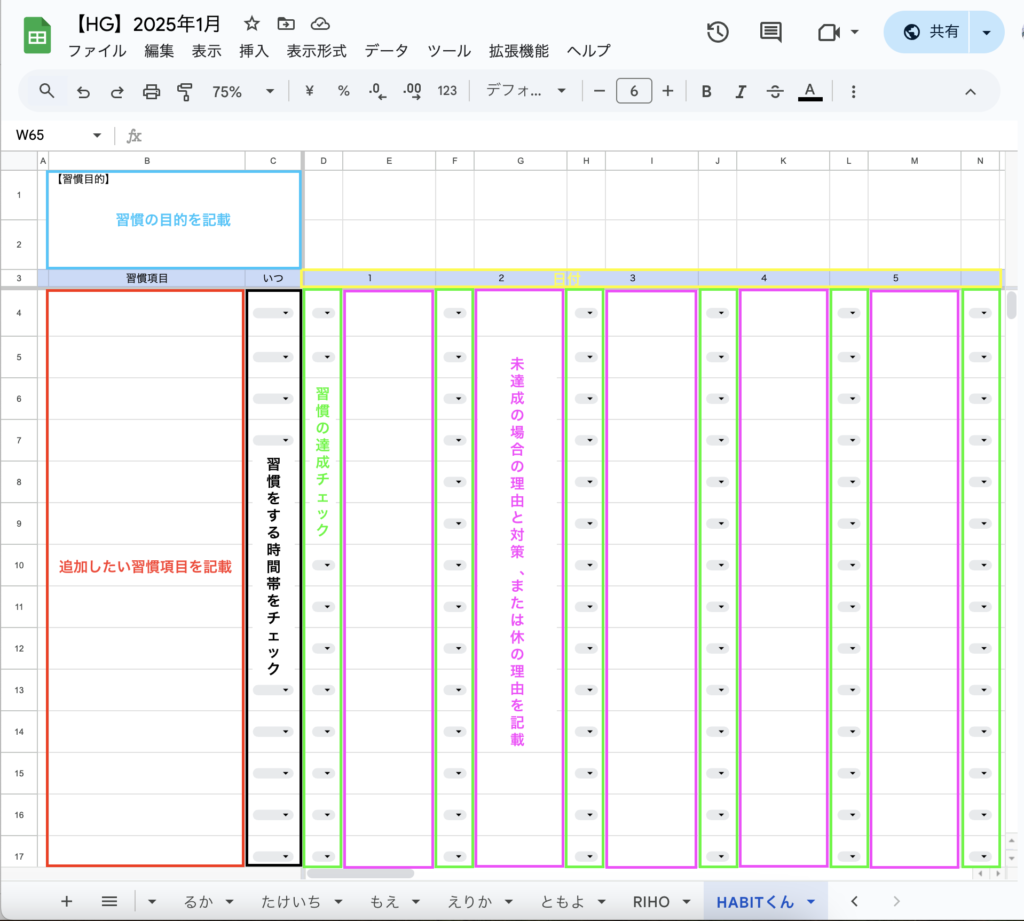Image resolution: width=1024 pixels, height=921 pixels.
Task: Add a new sheet with plus button
Action: click(x=67, y=901)
